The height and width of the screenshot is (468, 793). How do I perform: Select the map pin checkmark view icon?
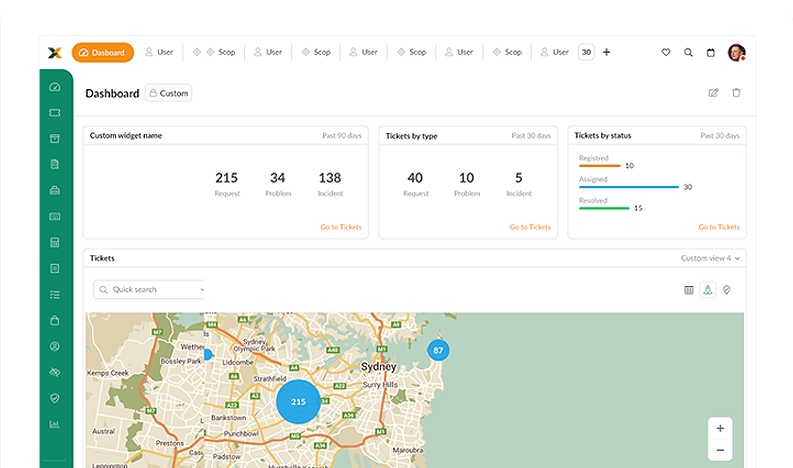[x=727, y=290]
